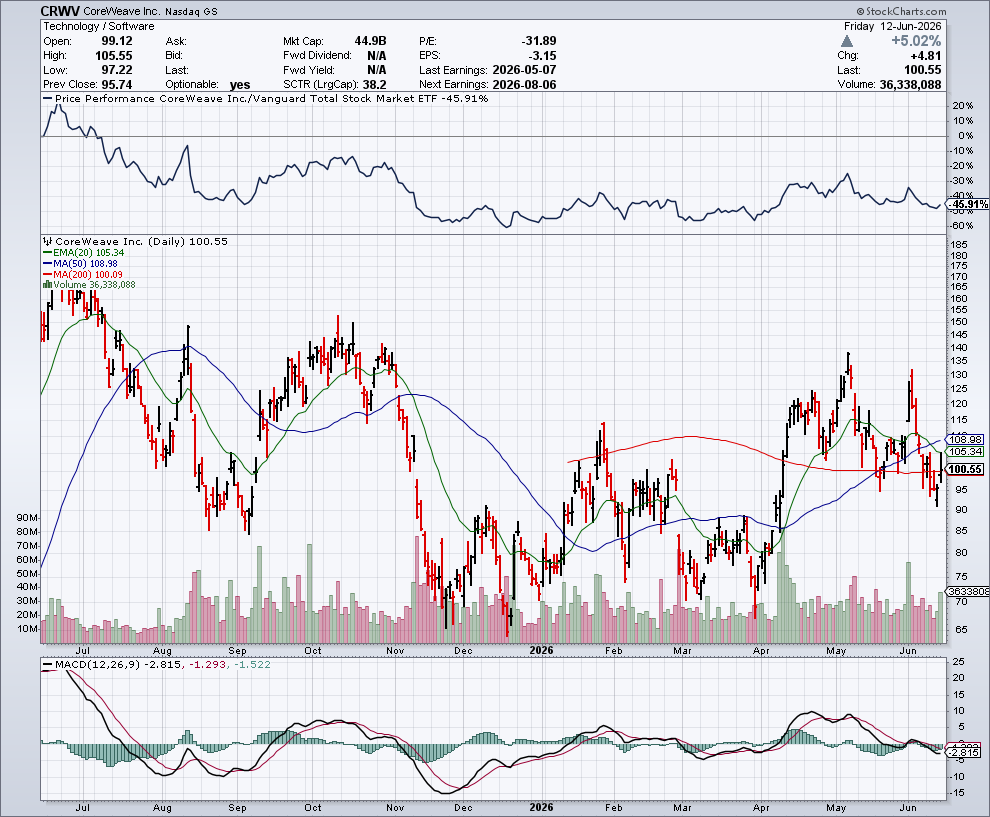Screen dimensions: 990x817
Task: Click the -1.522 MACD histogram value
Action: 253,665
